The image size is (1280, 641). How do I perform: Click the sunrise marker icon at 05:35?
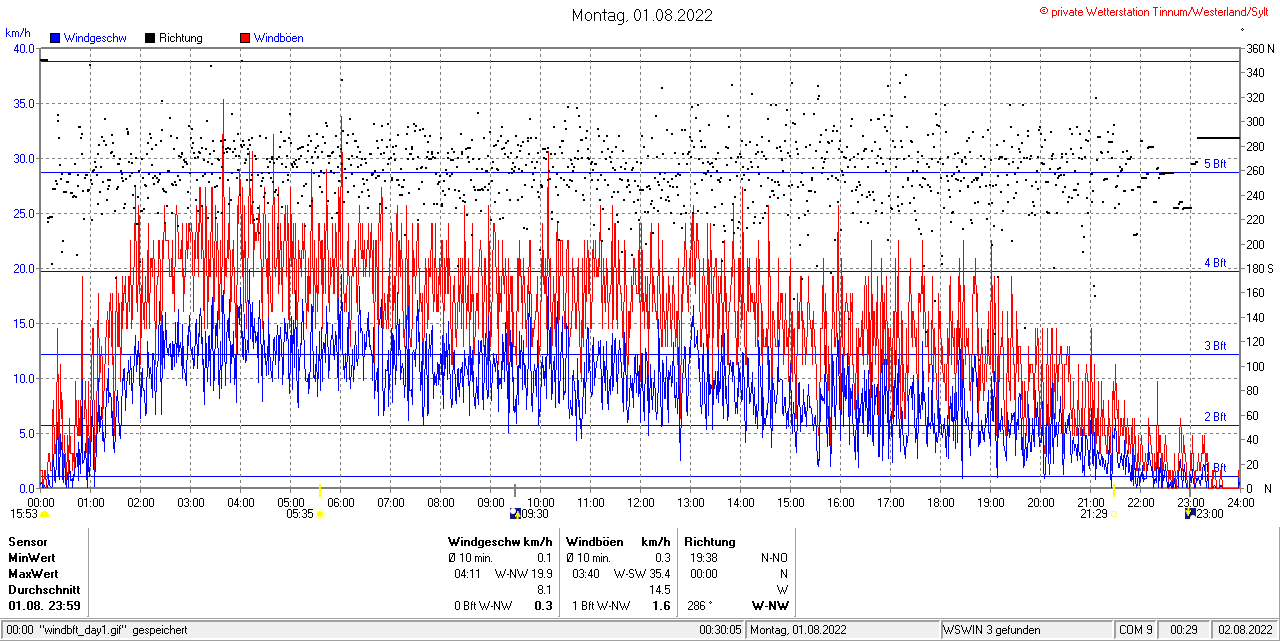[320, 514]
